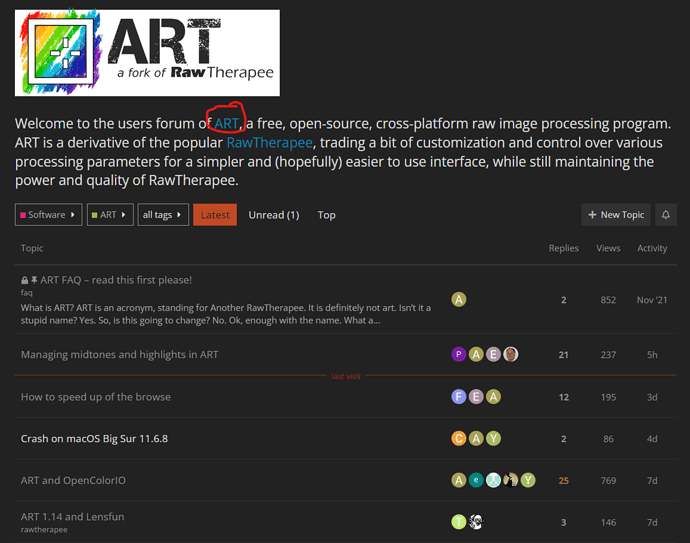Click the notification bell icon
The width and height of the screenshot is (690, 543).
click(666, 215)
